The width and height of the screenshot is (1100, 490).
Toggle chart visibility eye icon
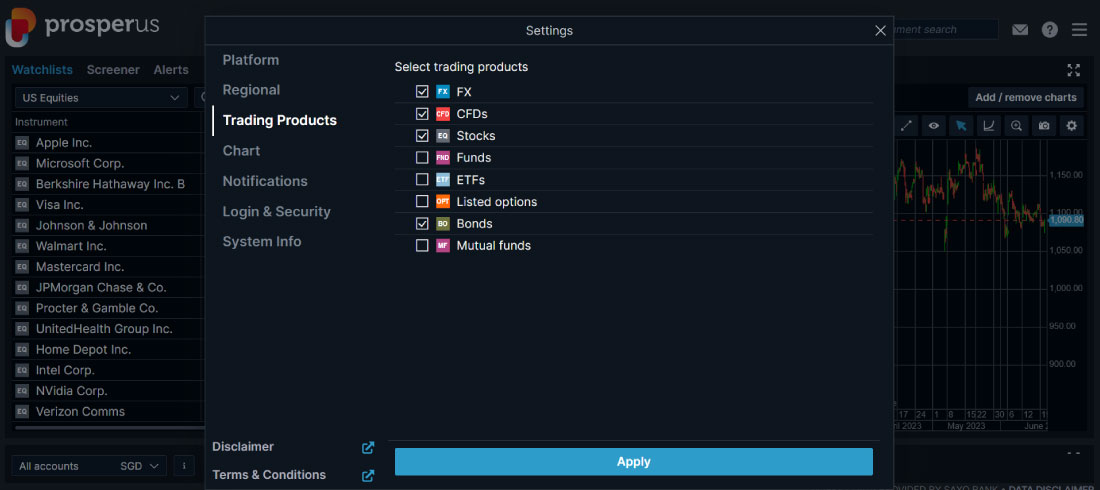point(933,126)
